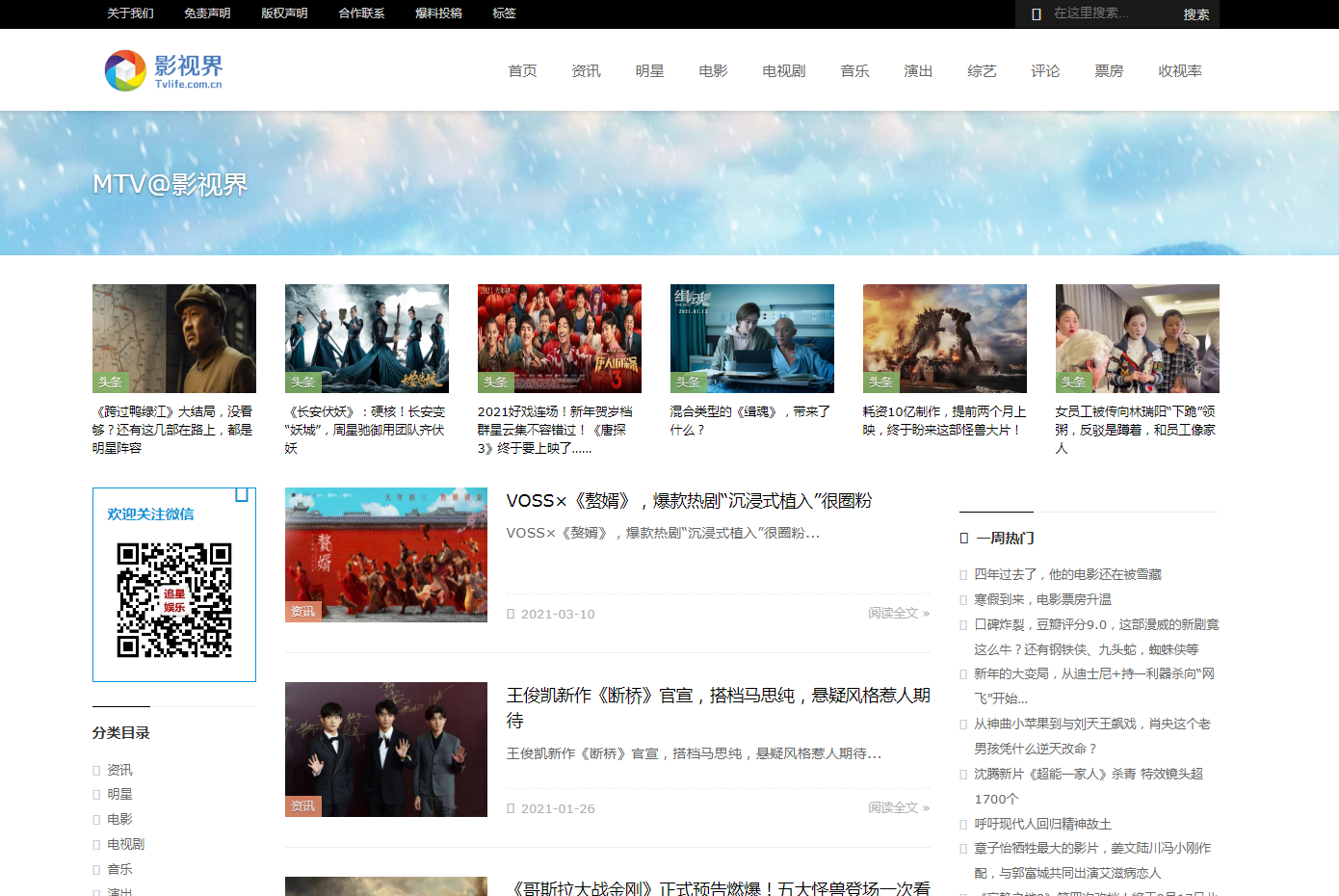Select 票房 in main navigation
The height and width of the screenshot is (896, 1339).
click(x=1110, y=71)
